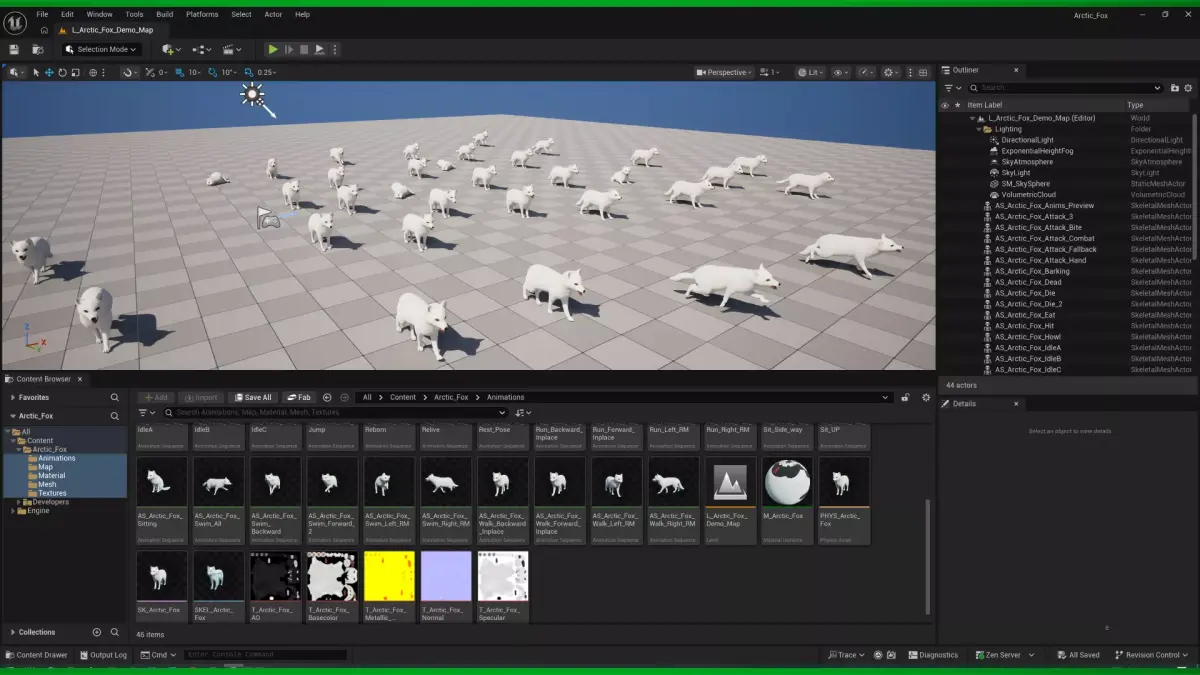
Task: Toggle grid snapping icon next to 10
Action: [181, 72]
